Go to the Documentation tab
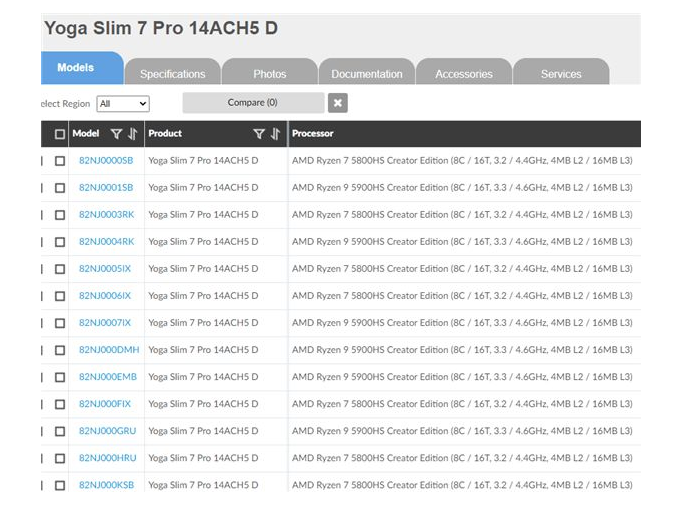Image resolution: width=692 pixels, height=516 pixels. (366, 74)
